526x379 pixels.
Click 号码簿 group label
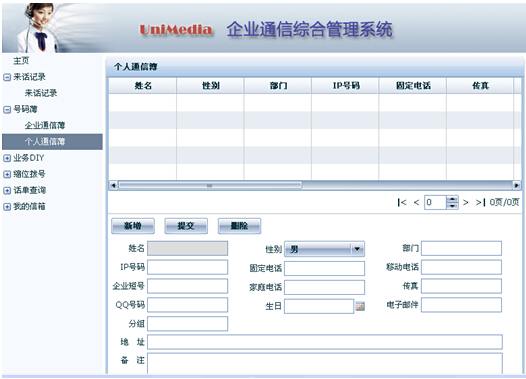tap(25, 109)
